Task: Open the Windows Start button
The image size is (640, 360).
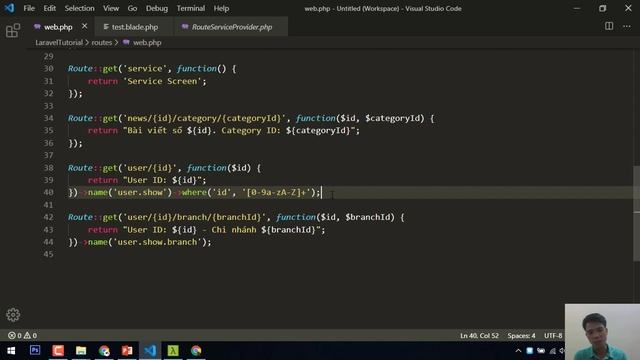Action: click(x=11, y=351)
